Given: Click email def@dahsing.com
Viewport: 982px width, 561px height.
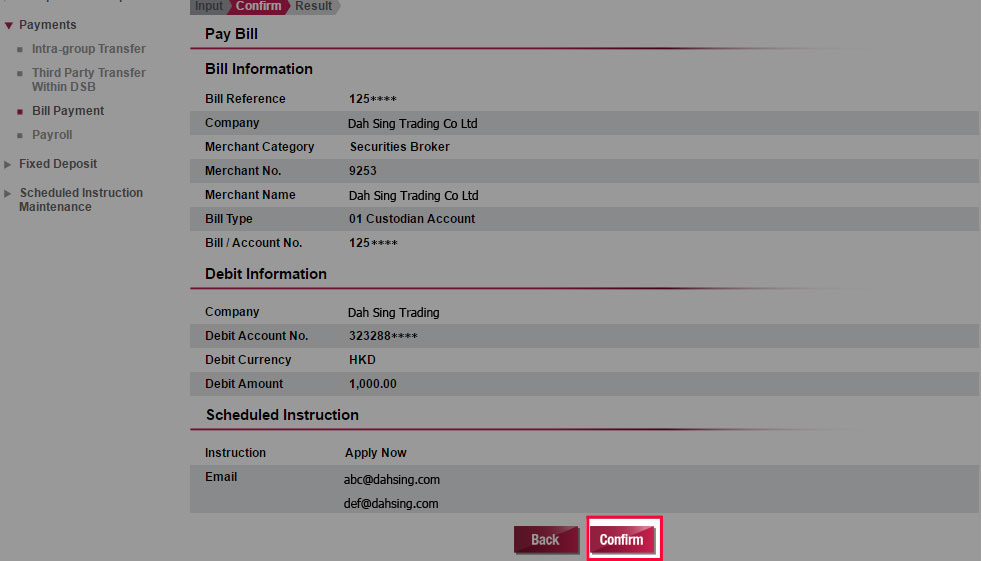Looking at the screenshot, I should pos(391,503).
